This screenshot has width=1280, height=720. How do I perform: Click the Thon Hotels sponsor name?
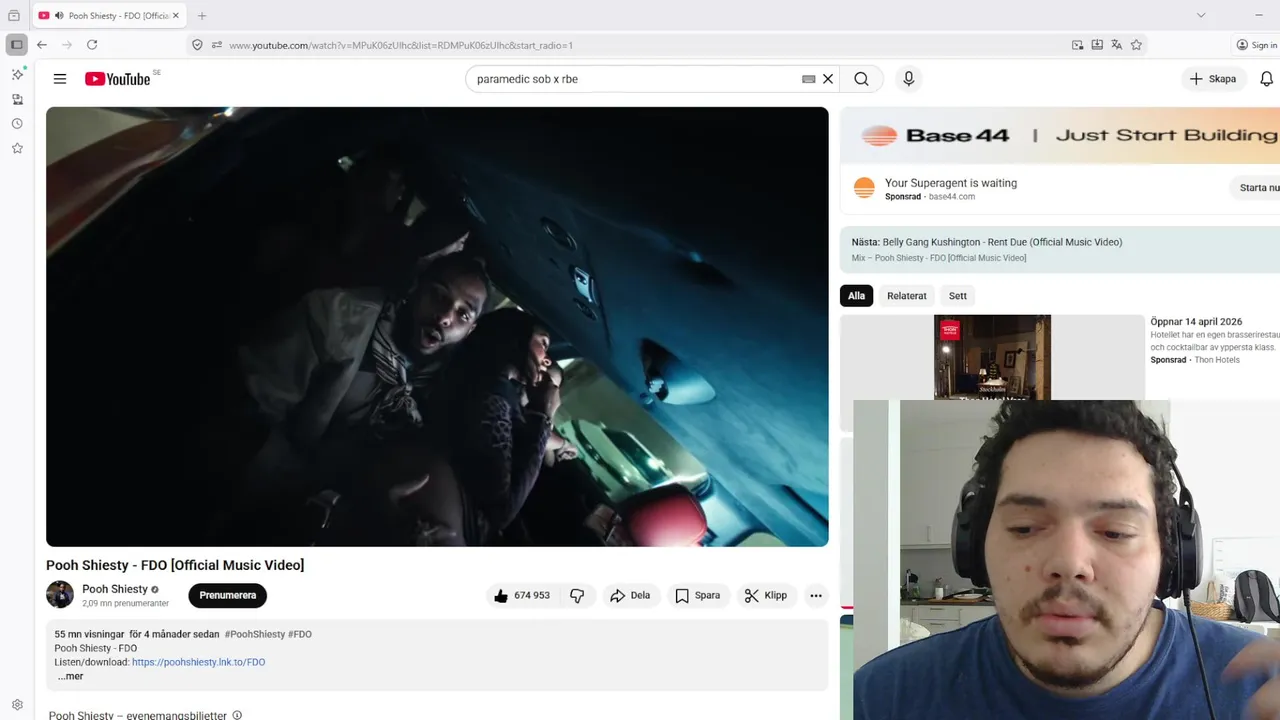(1217, 360)
